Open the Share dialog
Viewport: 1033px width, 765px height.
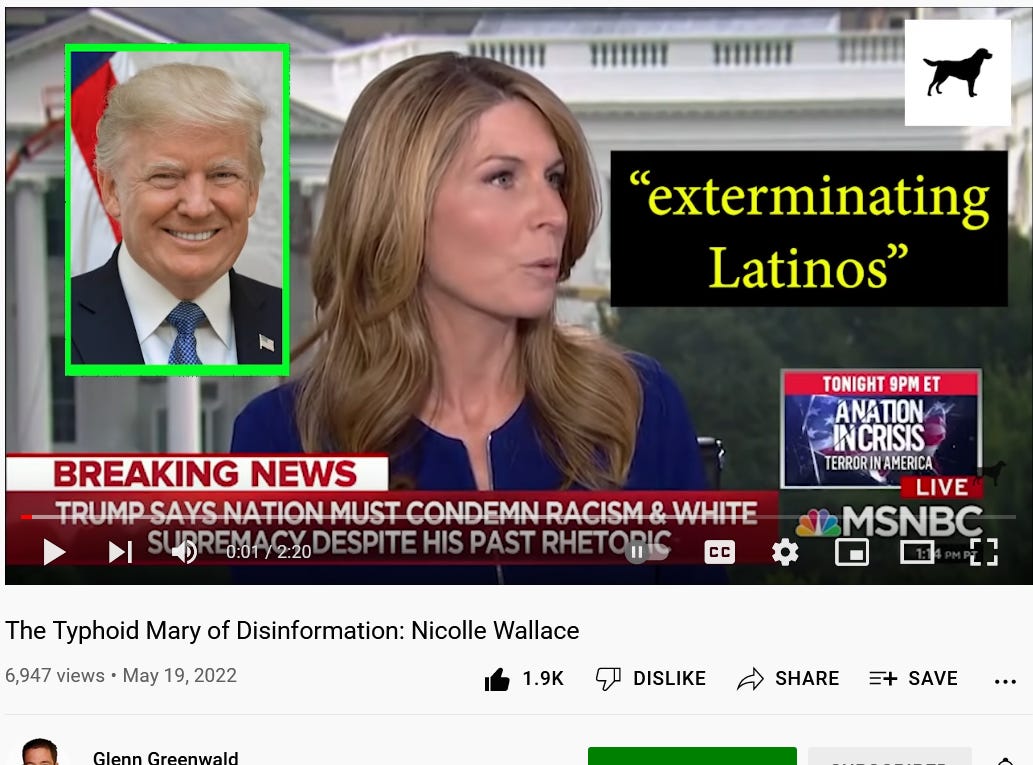788,679
